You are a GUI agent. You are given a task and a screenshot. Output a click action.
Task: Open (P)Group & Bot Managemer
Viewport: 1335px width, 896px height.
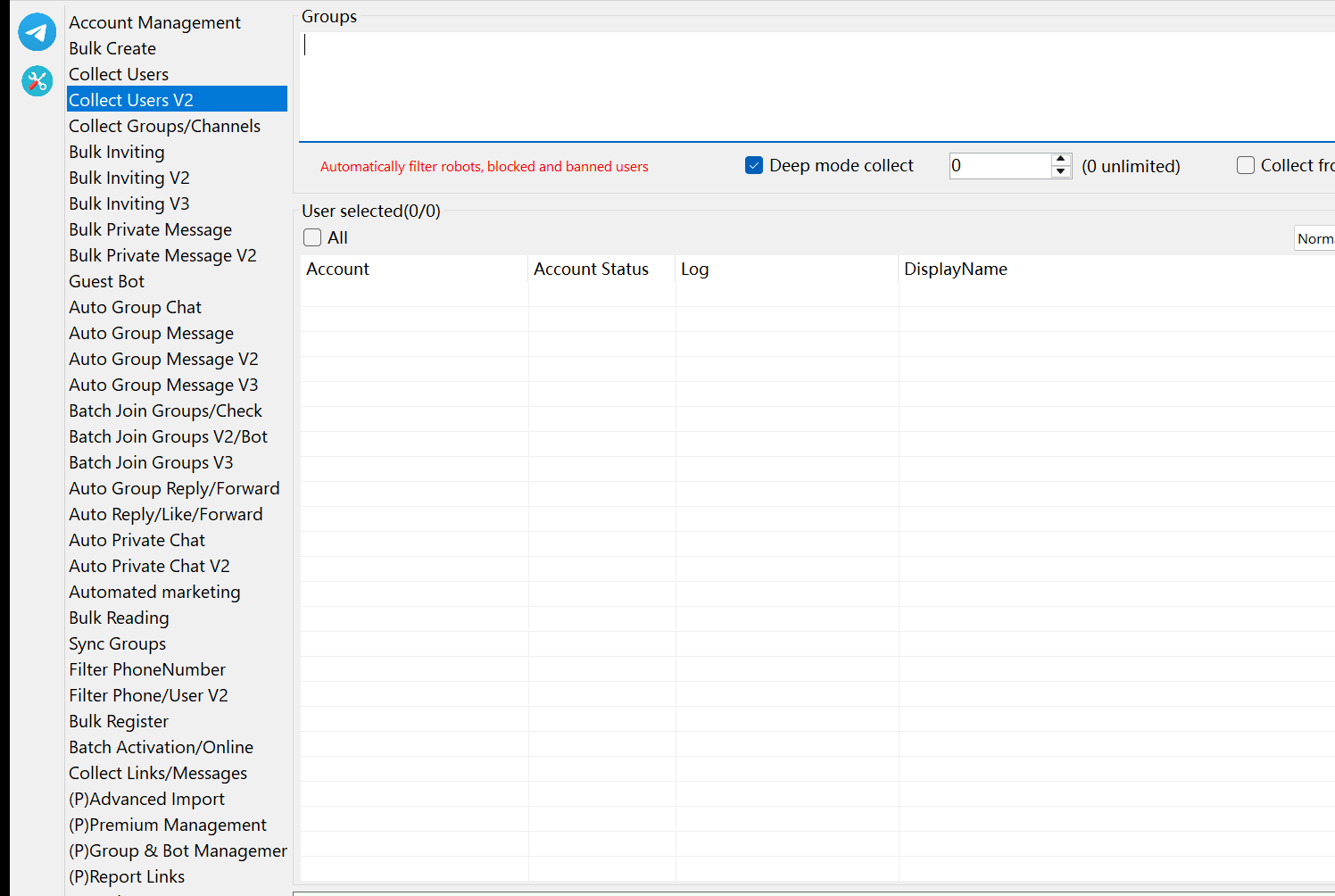[x=178, y=850]
